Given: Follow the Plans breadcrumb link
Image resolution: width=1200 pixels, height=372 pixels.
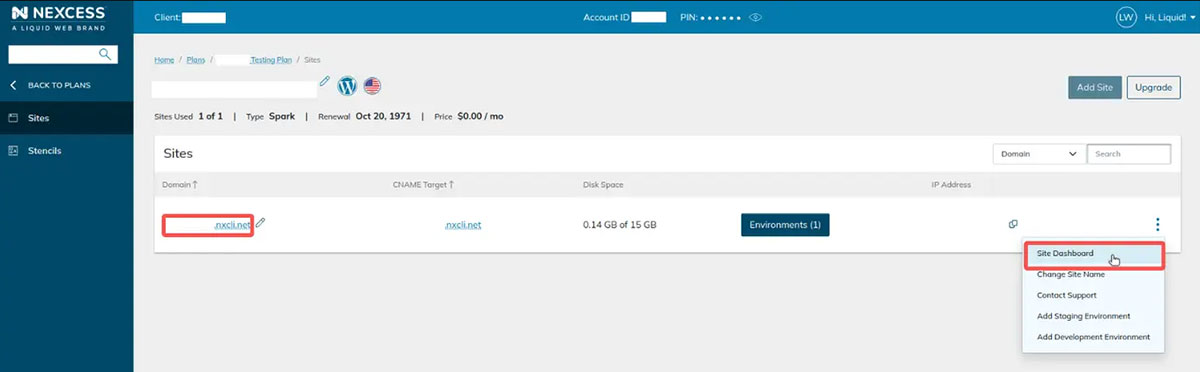Looking at the screenshot, I should point(195,60).
